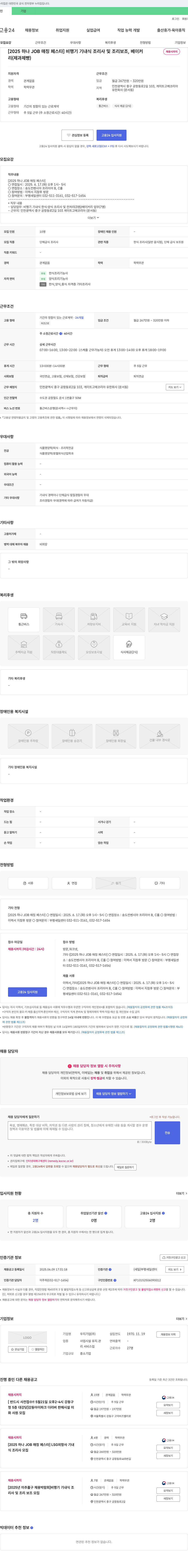
Task: Click 요약보기 for the LSG listing
Action: coord(168,1448)
